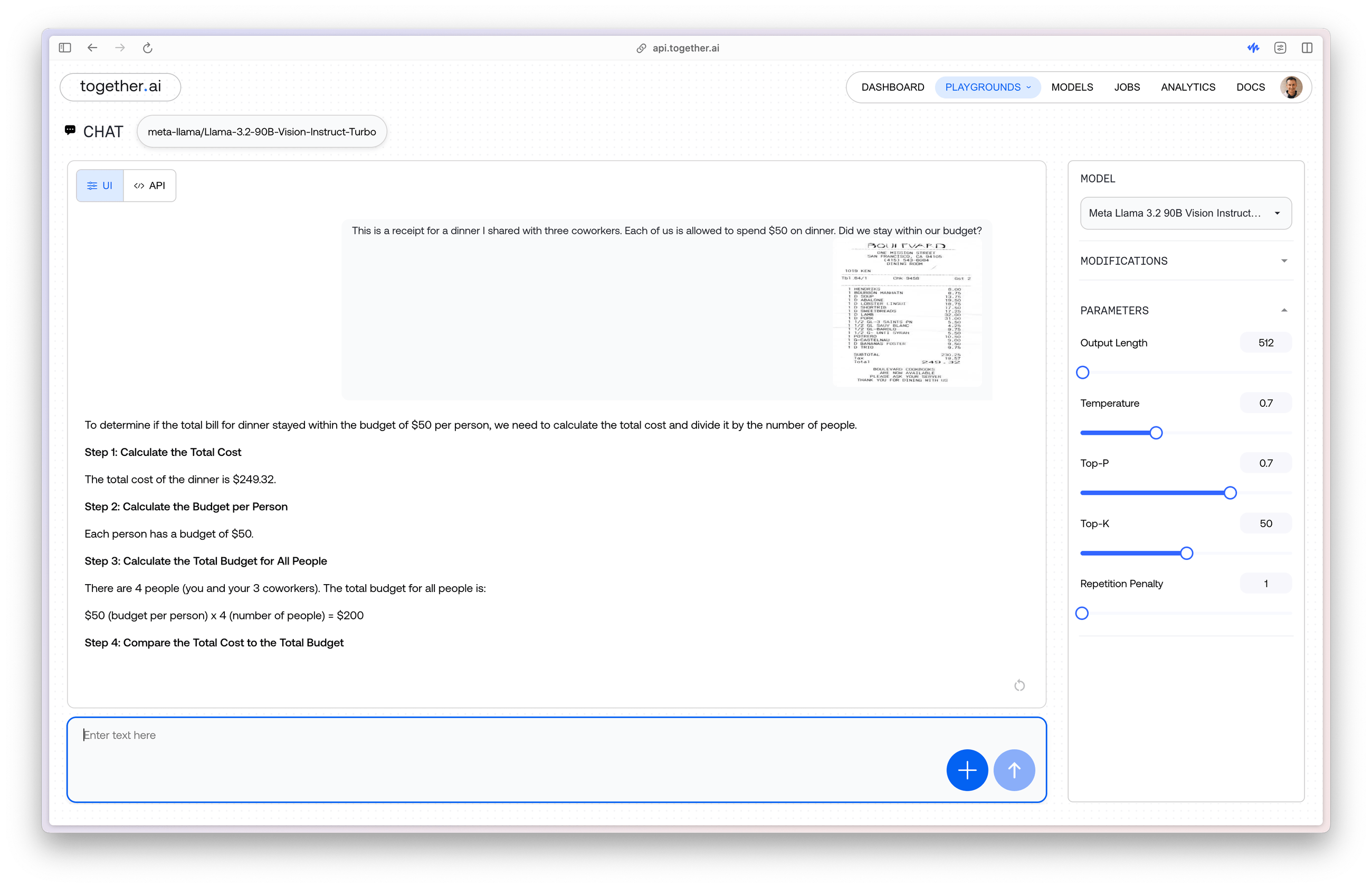Image resolution: width=1372 pixels, height=888 pixels.
Task: Click the plus attachment icon near input
Action: click(967, 770)
